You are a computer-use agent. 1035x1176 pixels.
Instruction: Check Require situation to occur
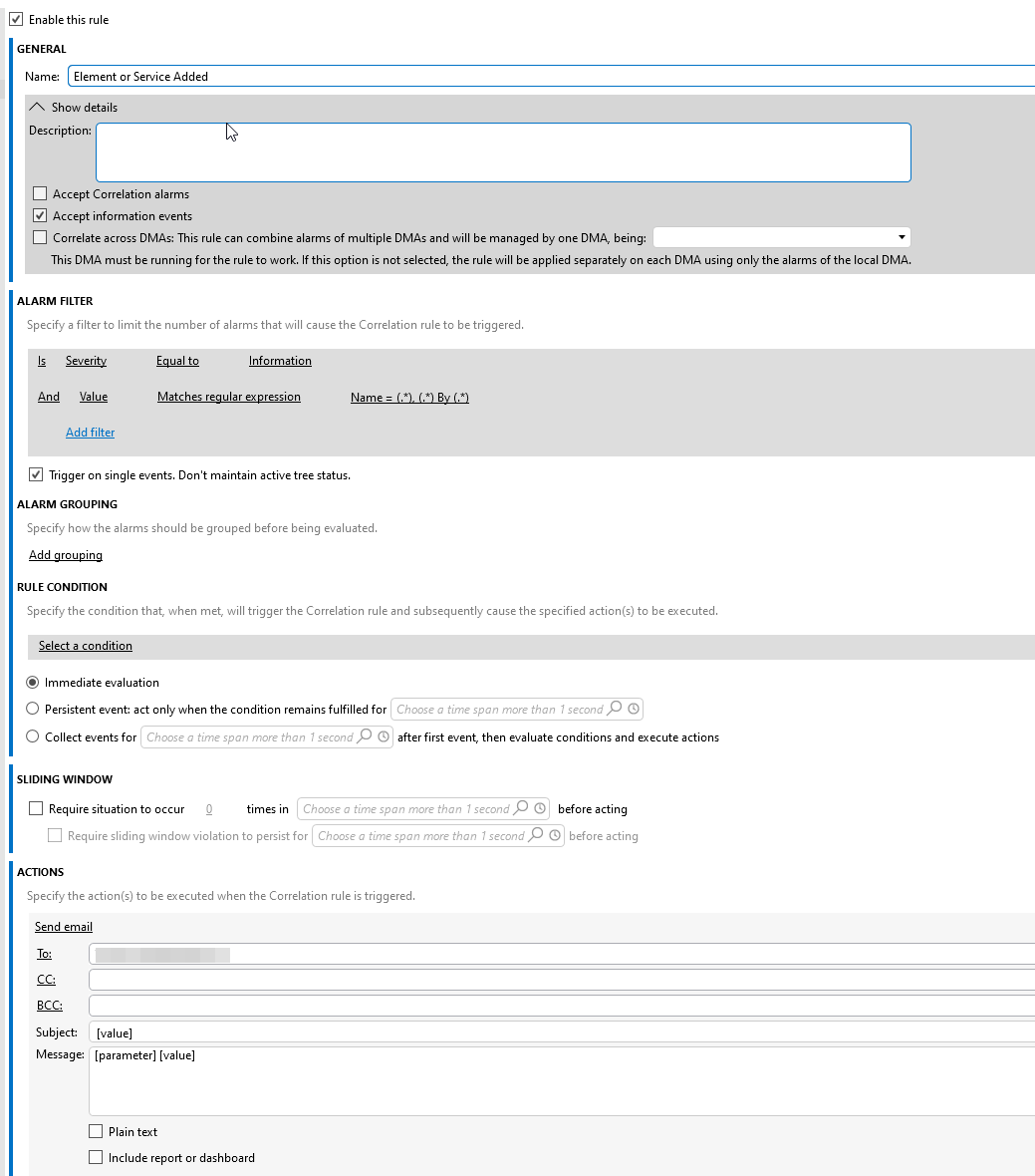[35, 807]
